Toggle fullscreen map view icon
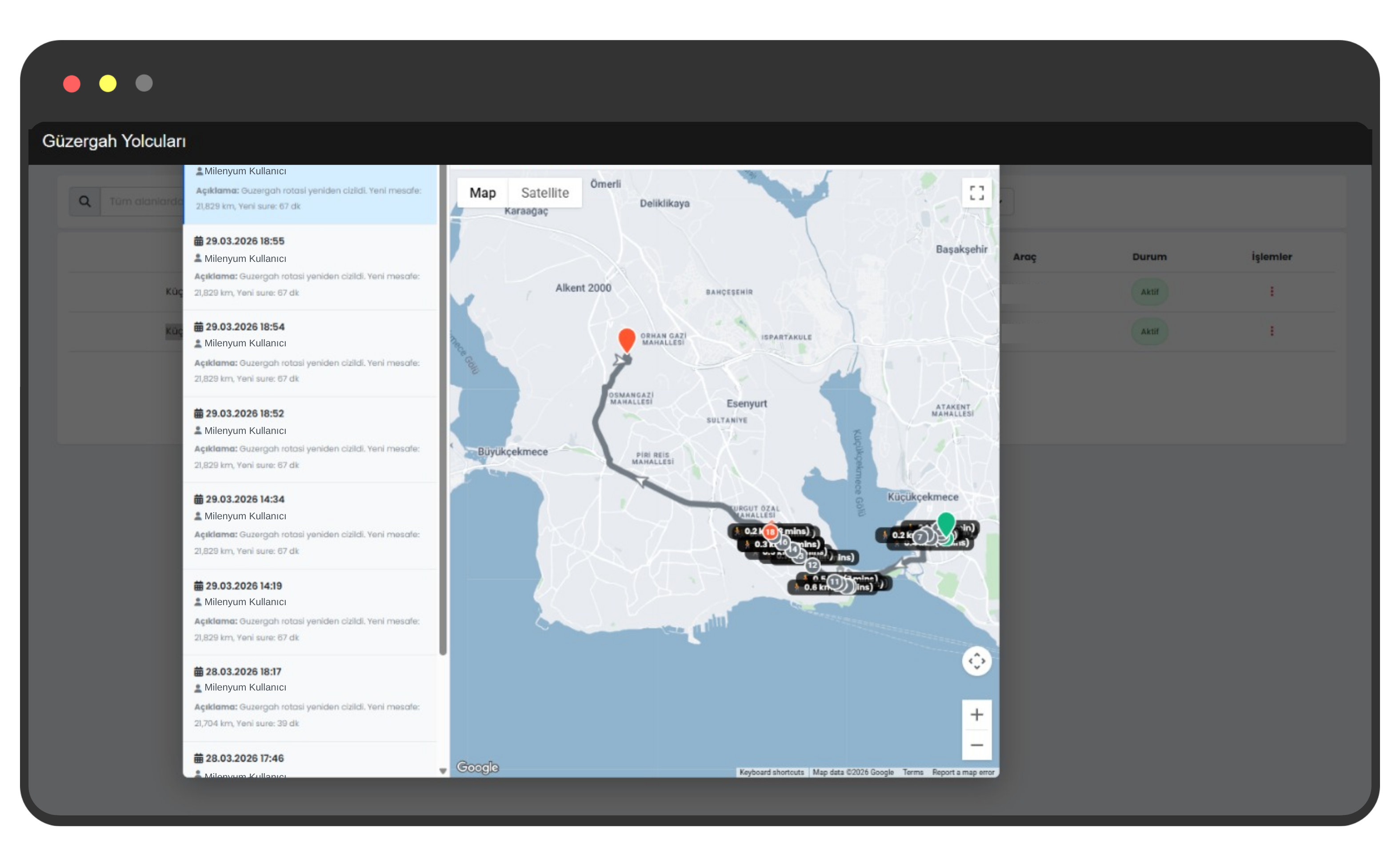Viewport: 1400px width, 867px height. tap(976, 193)
